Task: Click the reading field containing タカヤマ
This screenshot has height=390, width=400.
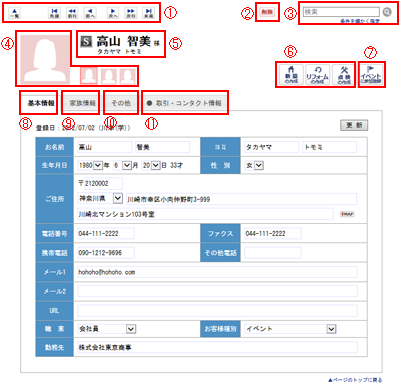Action: (x=271, y=147)
